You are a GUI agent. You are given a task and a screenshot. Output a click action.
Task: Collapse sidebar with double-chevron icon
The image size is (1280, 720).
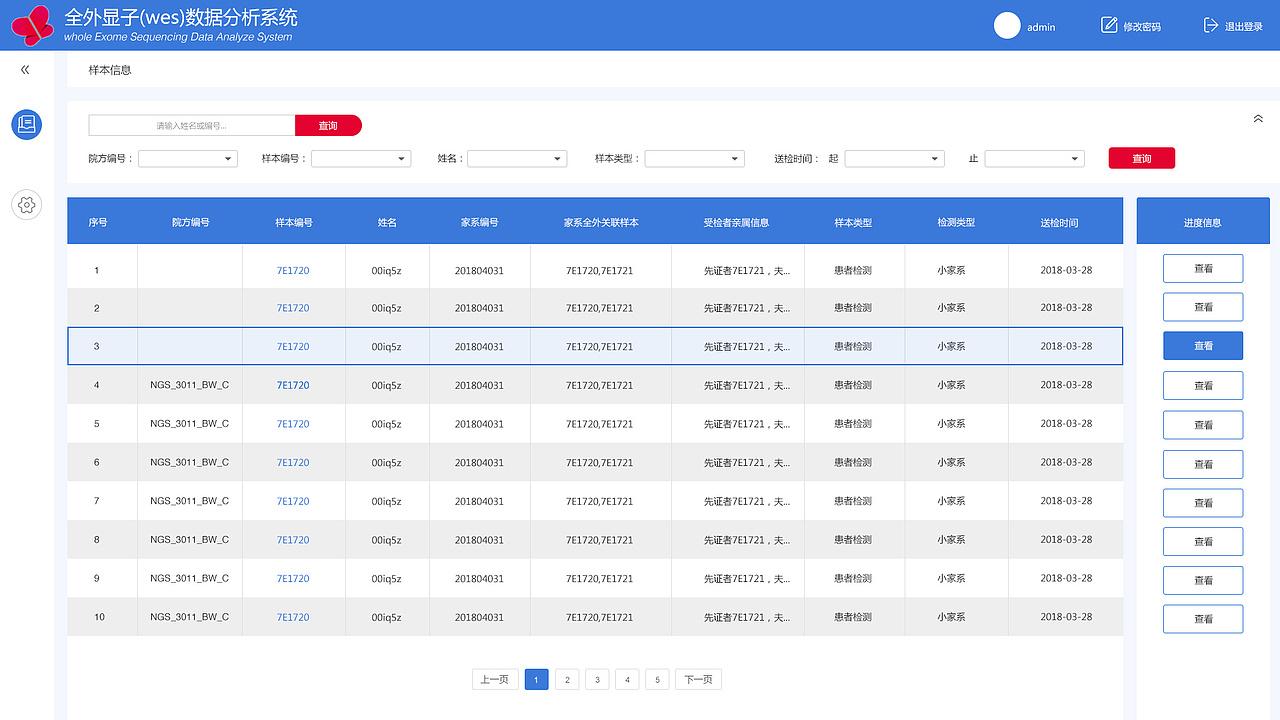tap(25, 70)
